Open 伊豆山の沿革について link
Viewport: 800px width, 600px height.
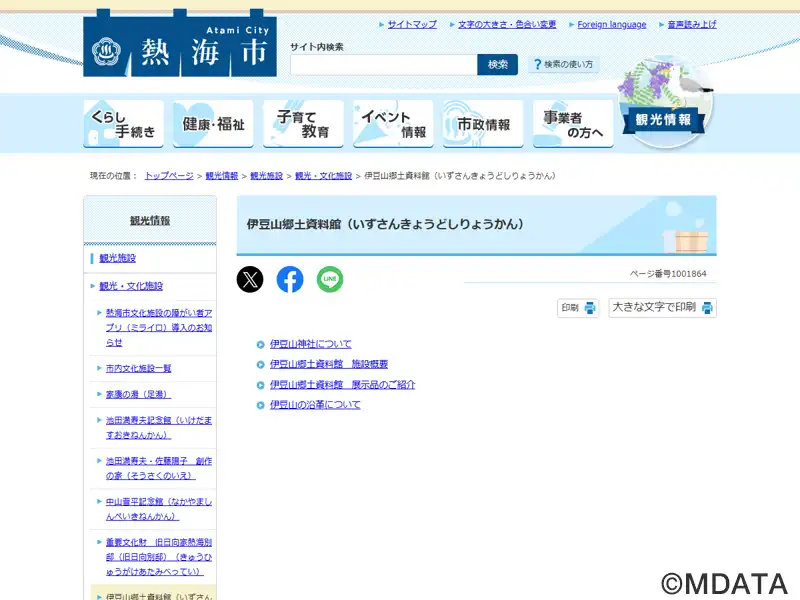pos(315,405)
